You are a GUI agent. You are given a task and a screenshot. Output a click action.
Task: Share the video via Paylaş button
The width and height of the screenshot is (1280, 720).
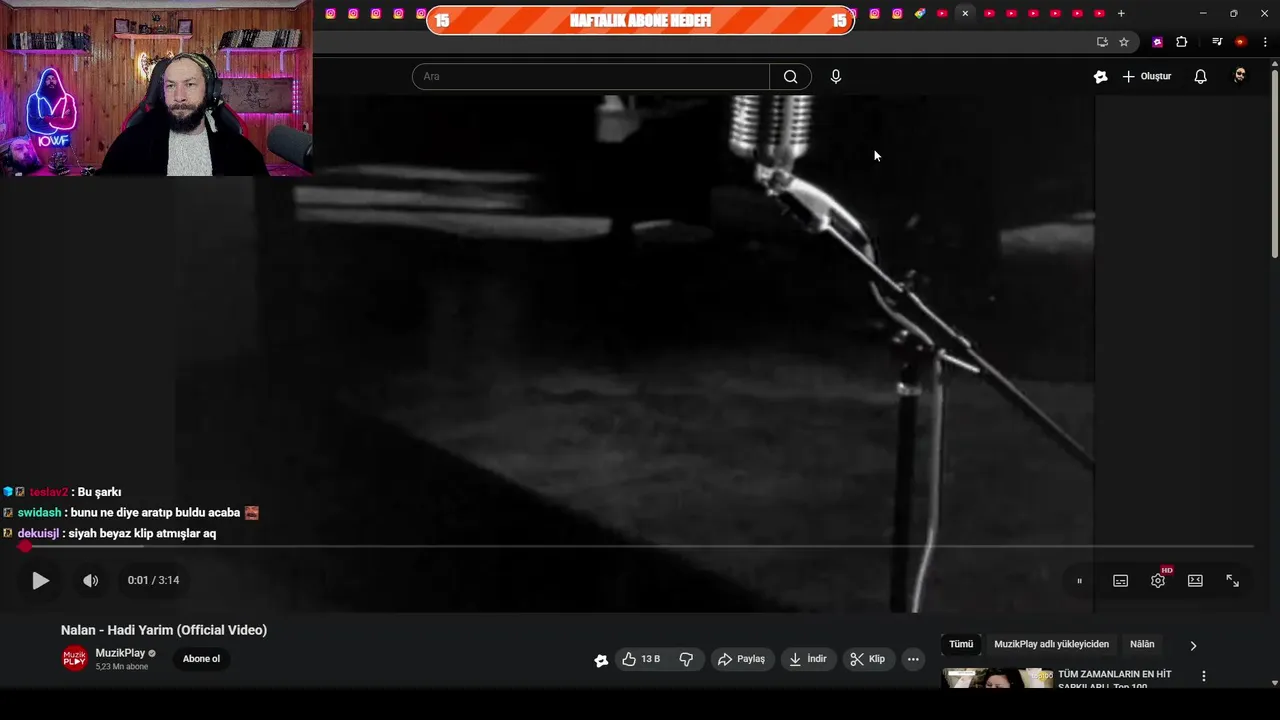click(x=741, y=659)
